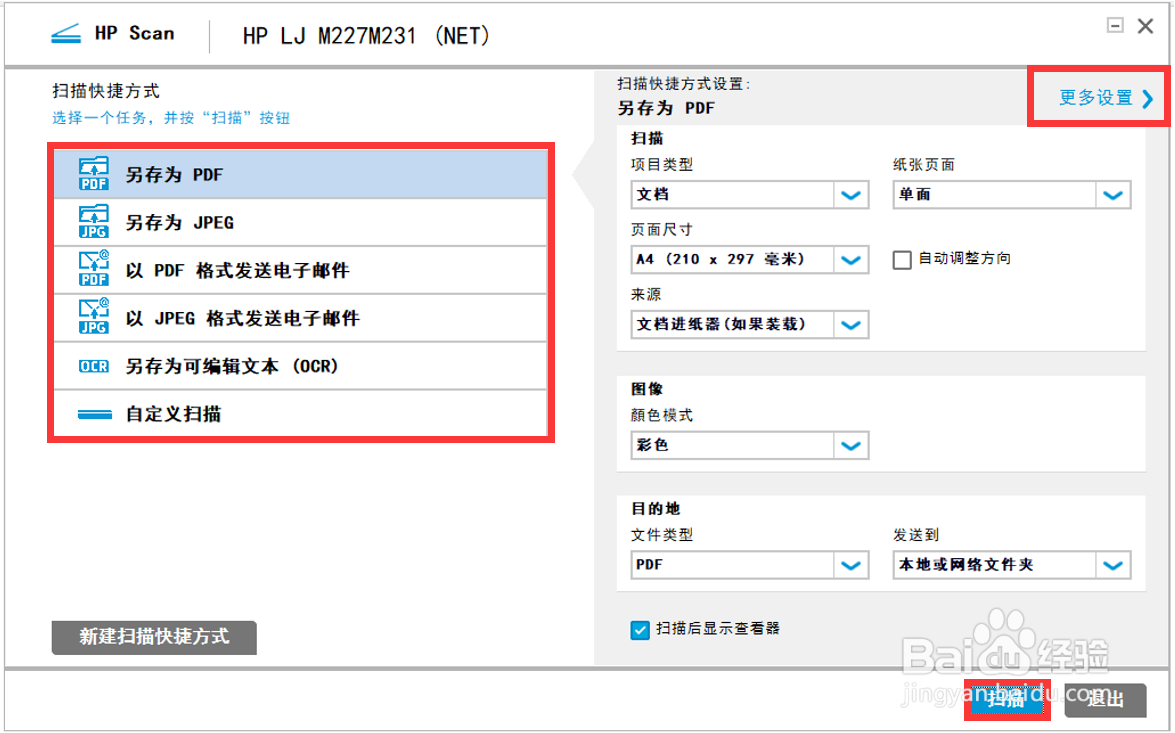Click the 新建扫描快捷方式 button
The image size is (1175, 733).
153,637
